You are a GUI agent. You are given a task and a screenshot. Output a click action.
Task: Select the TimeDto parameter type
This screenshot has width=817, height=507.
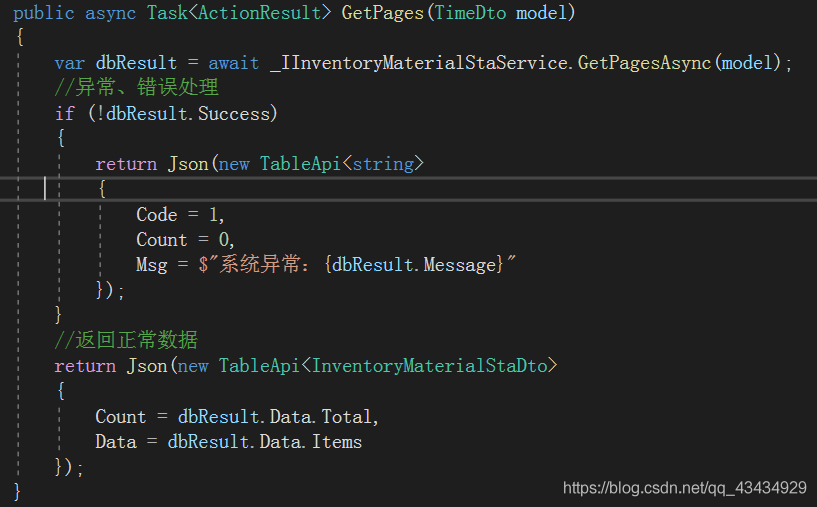[x=470, y=13]
